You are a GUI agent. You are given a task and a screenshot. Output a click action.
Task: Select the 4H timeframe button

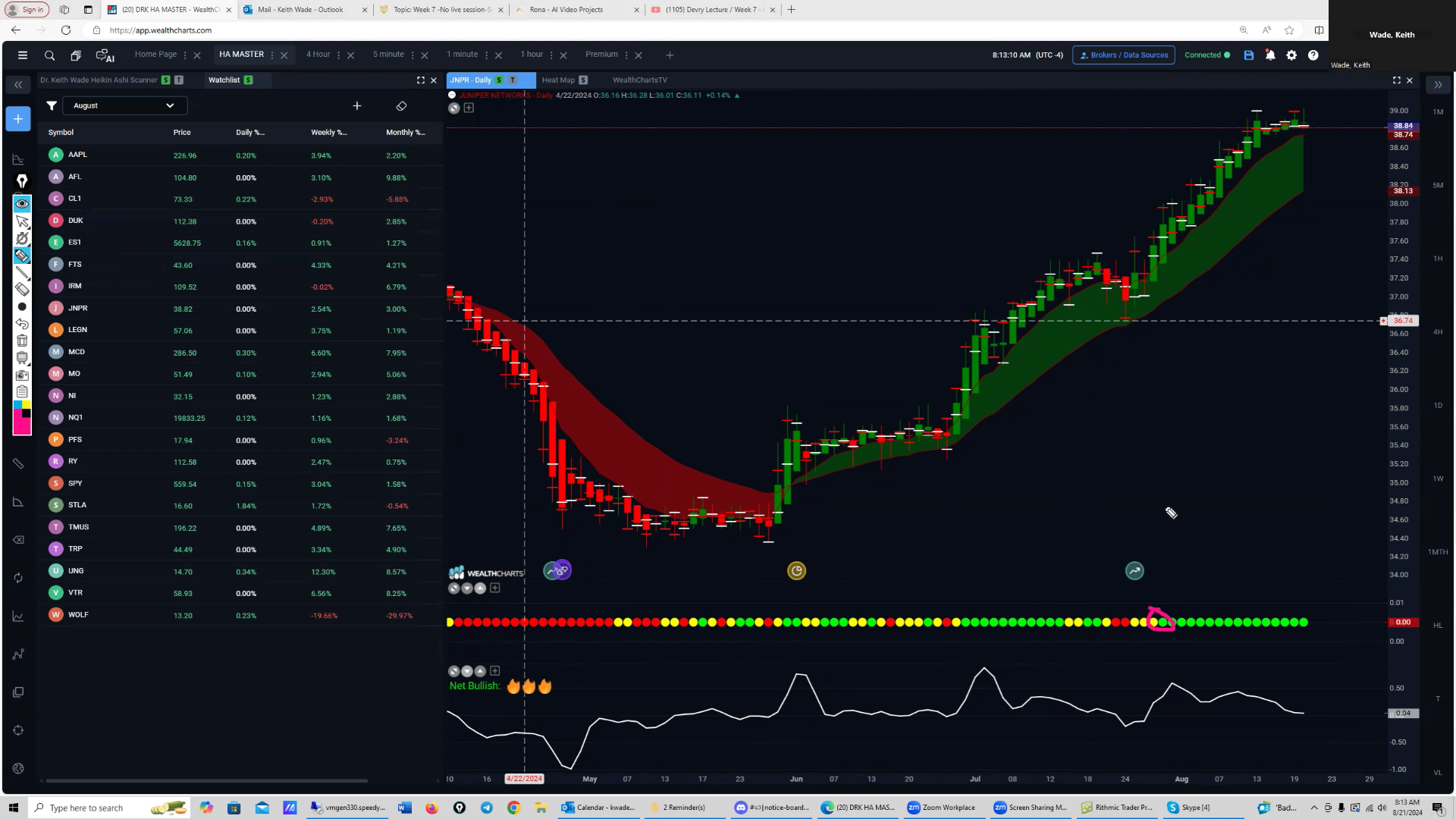click(1438, 332)
